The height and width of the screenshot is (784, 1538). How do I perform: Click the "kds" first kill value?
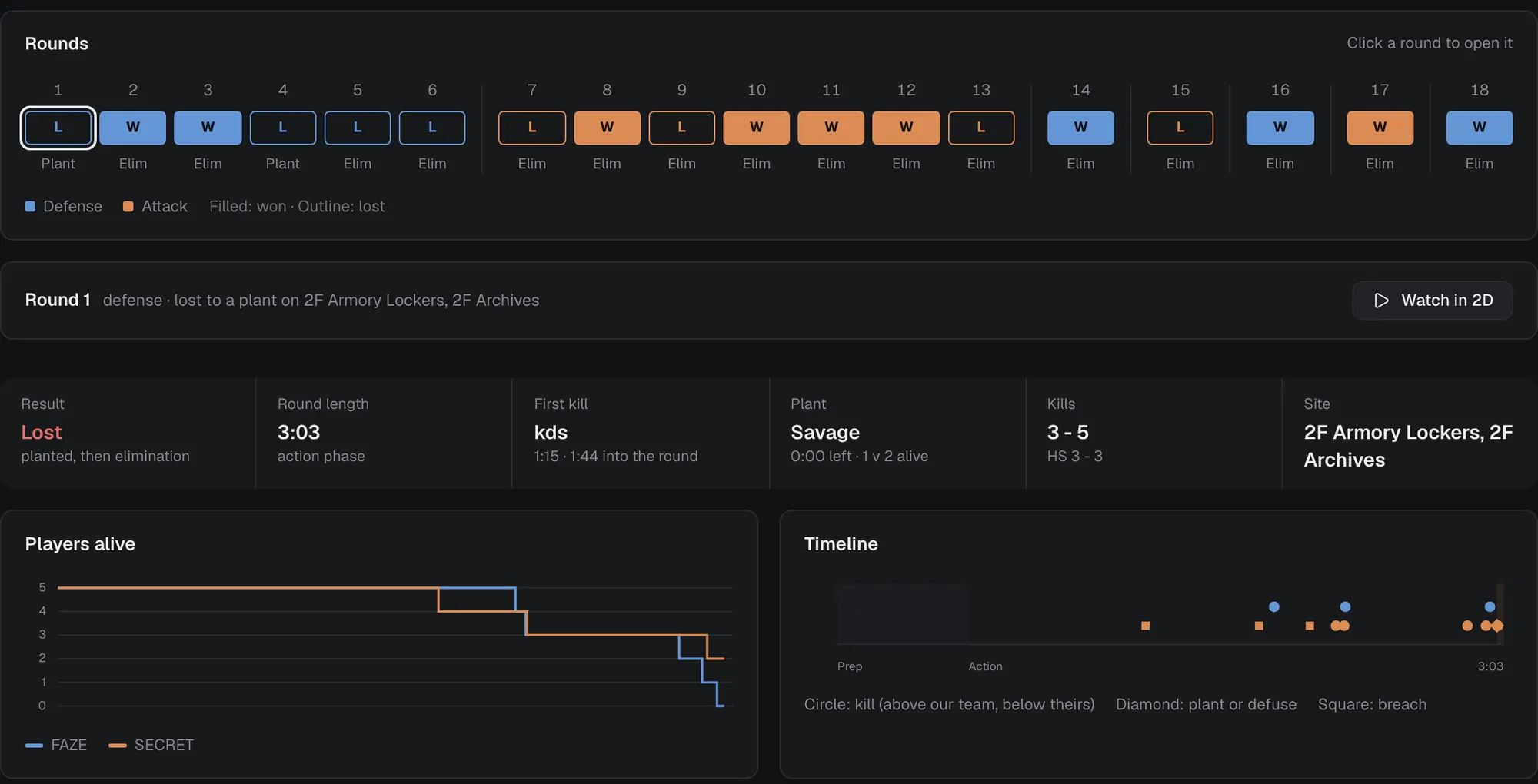click(551, 432)
